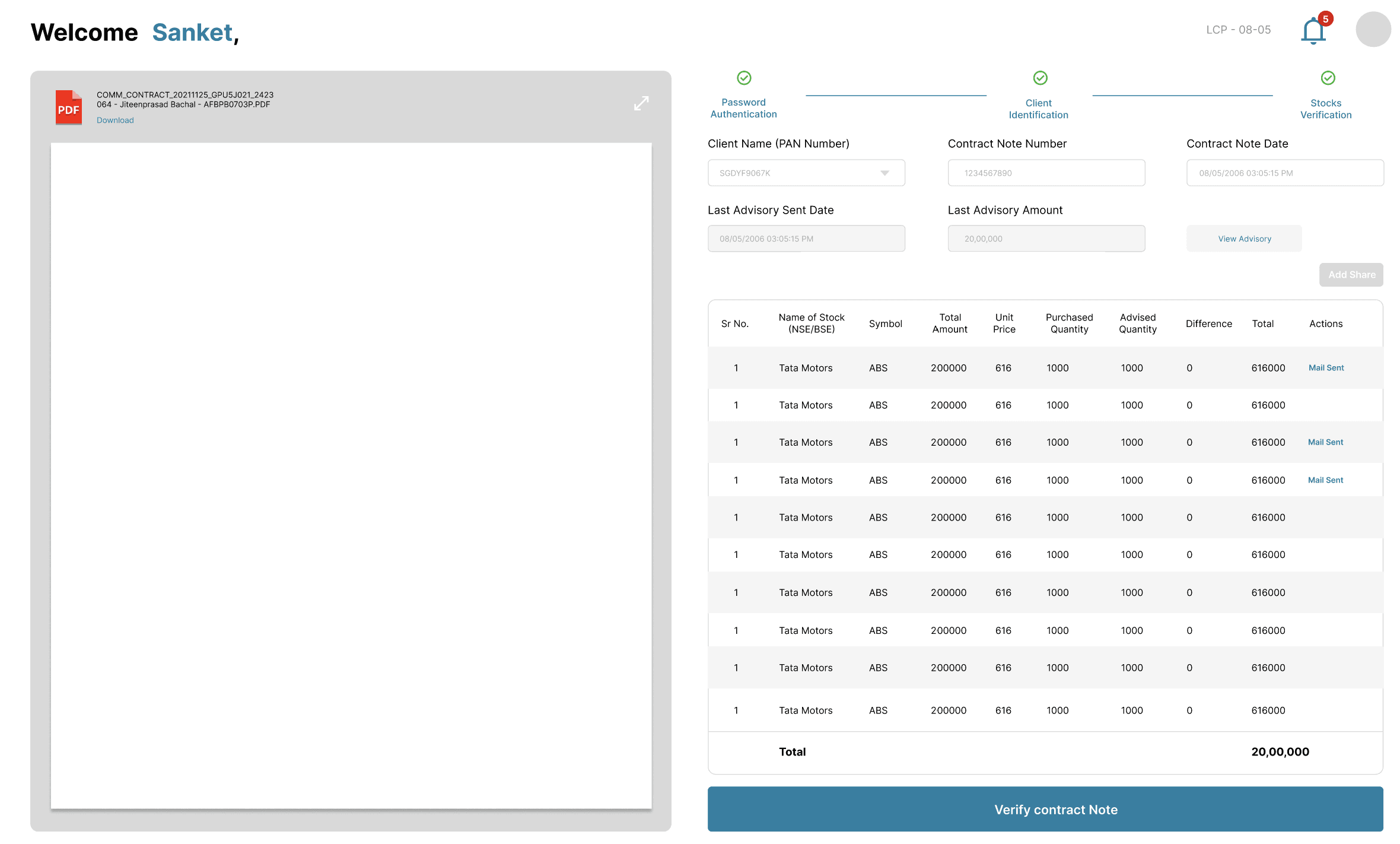Focus the Contract Note Number field

pyautogui.click(x=1046, y=173)
